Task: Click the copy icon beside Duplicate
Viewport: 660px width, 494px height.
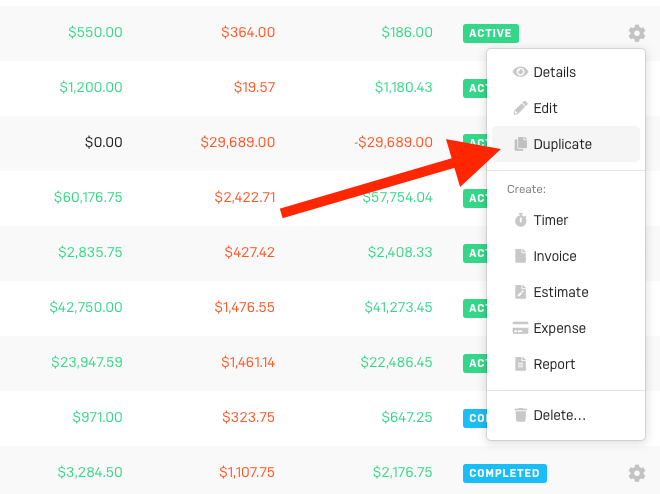Action: tap(520, 144)
